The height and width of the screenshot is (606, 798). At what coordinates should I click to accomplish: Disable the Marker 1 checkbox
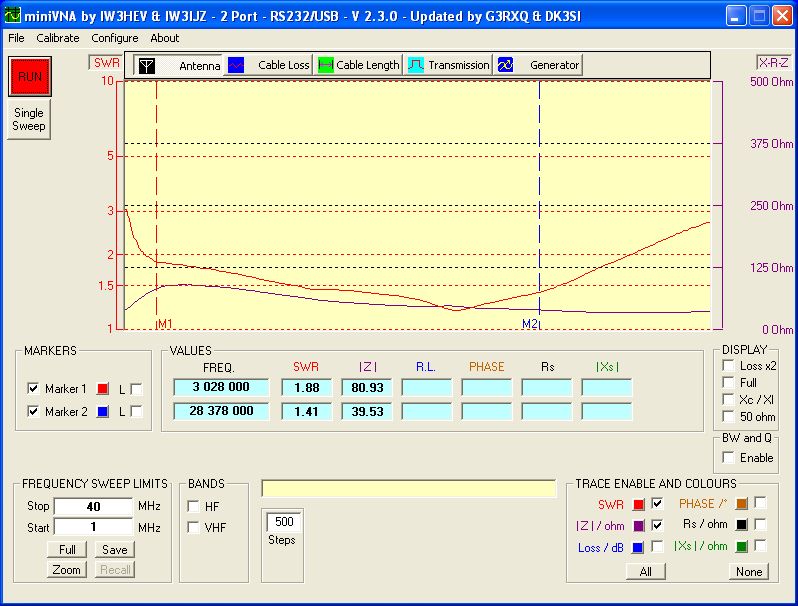(x=33, y=389)
